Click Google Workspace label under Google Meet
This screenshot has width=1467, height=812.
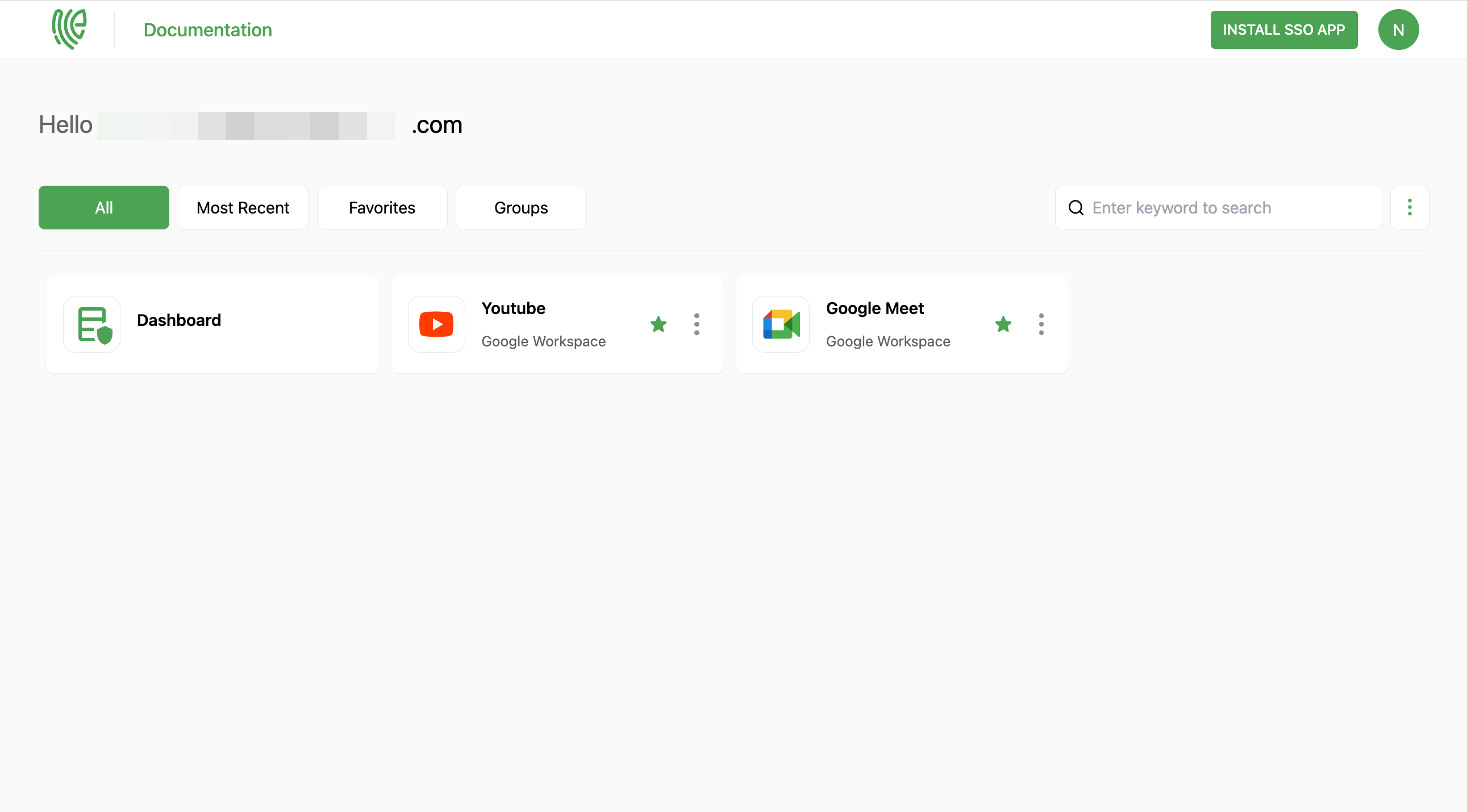pyautogui.click(x=888, y=341)
